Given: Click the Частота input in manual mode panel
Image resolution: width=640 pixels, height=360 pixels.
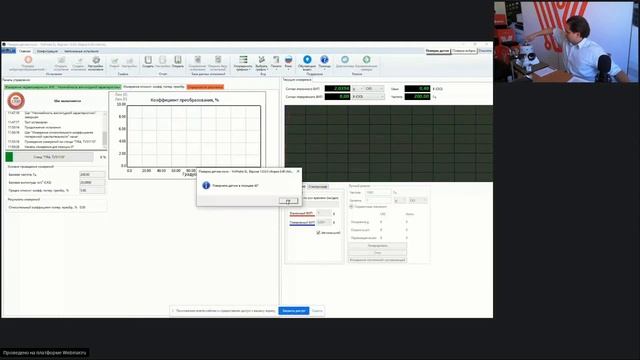Looking at the screenshot, I should tap(379, 192).
